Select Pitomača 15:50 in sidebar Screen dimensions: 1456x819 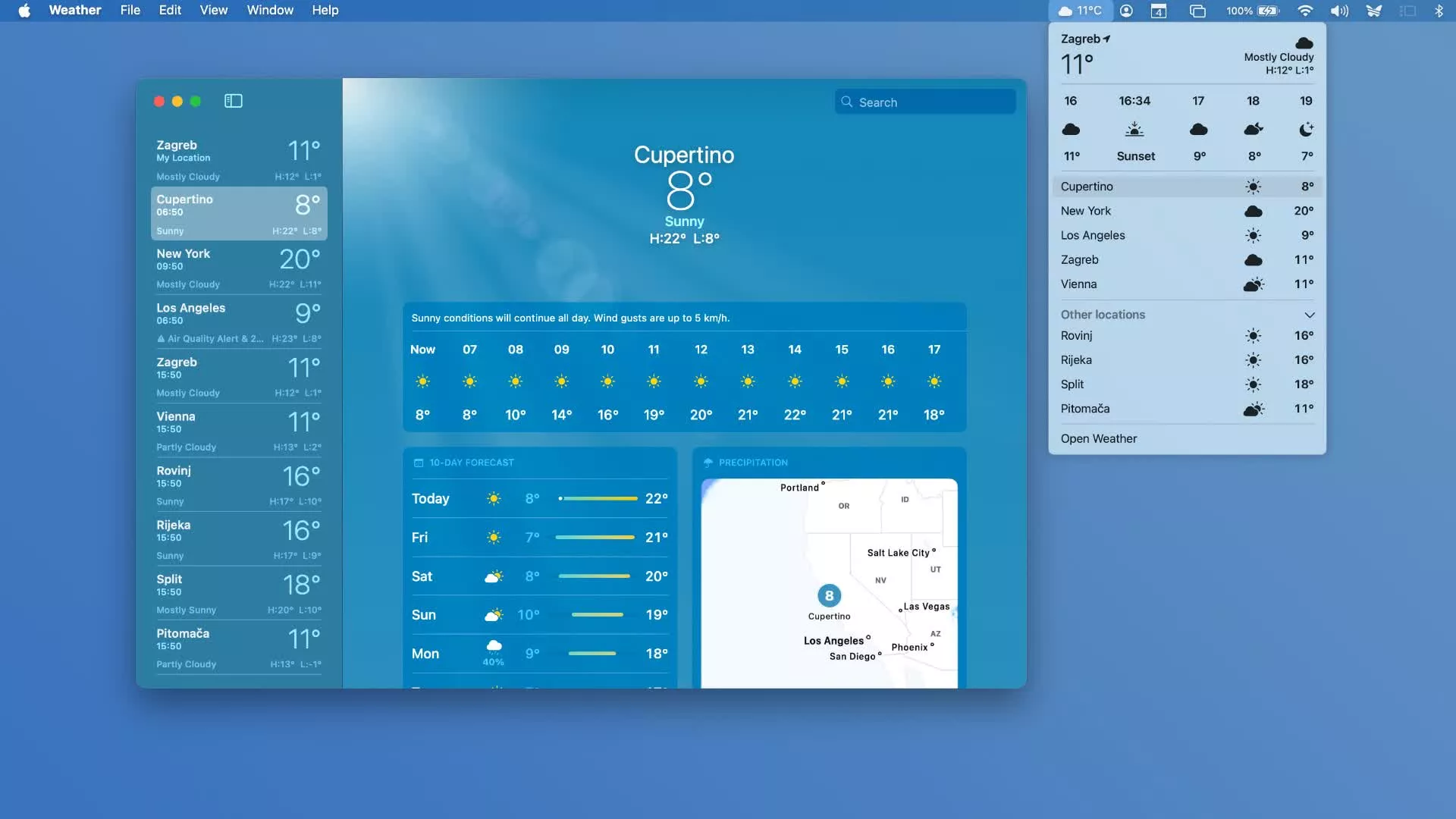[x=239, y=648]
